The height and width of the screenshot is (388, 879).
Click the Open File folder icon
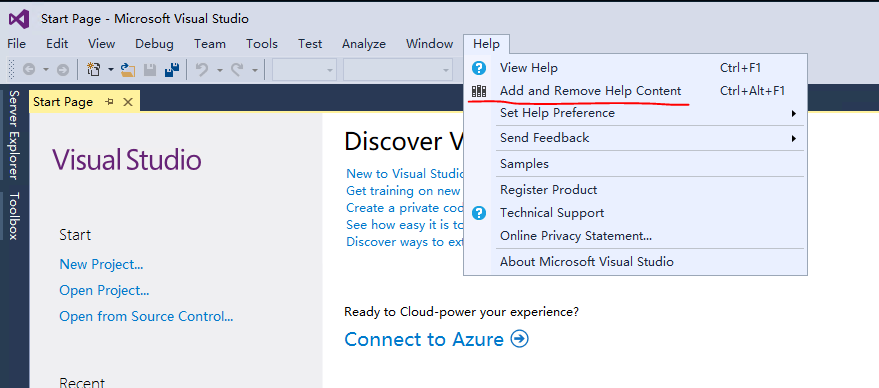(x=128, y=70)
